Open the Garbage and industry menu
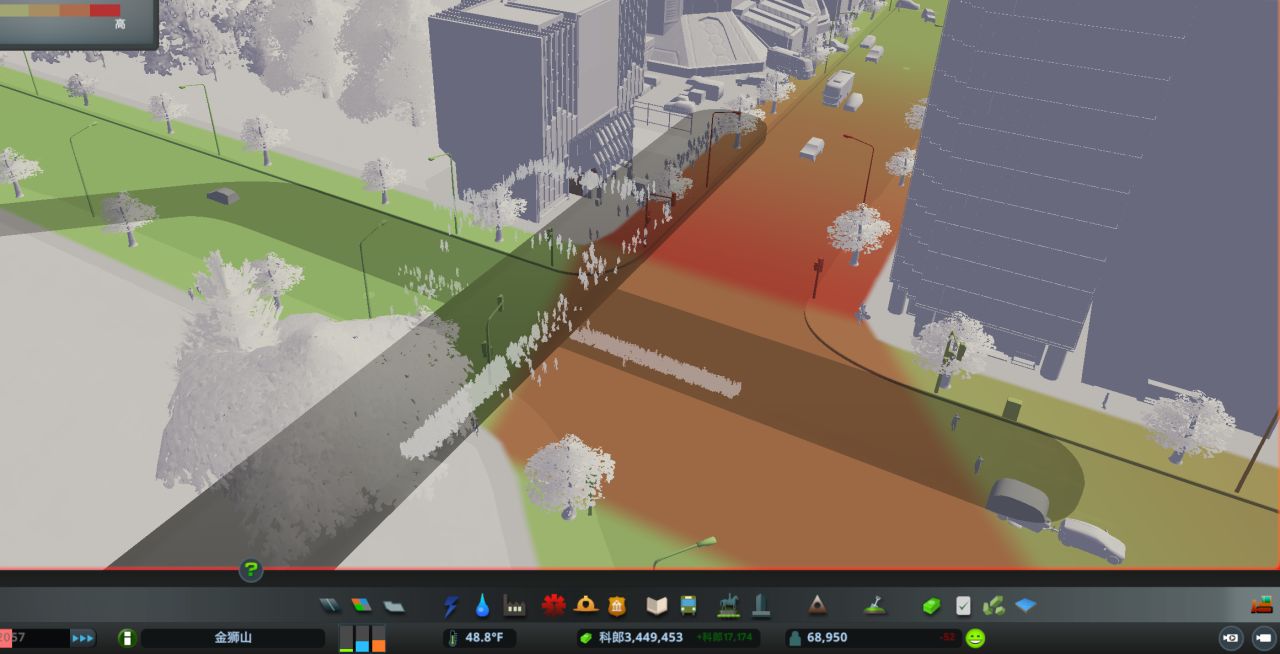This screenshot has height=654, width=1280. tap(515, 605)
